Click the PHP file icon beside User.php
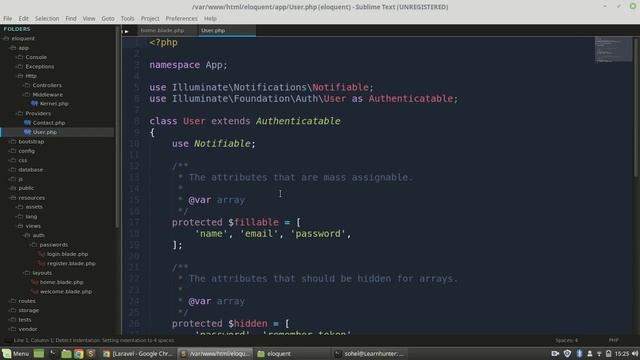The width and height of the screenshot is (640, 360). pyautogui.click(x=27, y=132)
